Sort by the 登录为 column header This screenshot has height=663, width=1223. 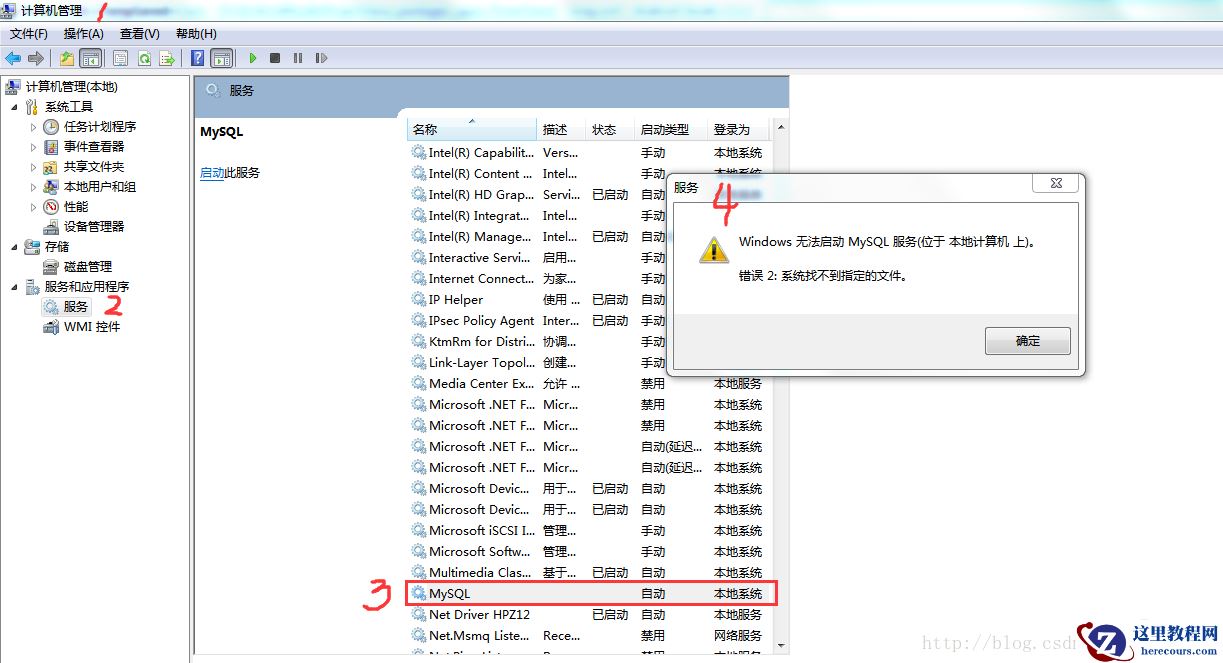pyautogui.click(x=739, y=129)
